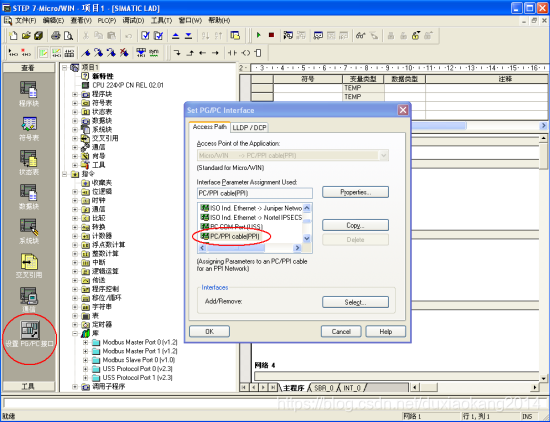Click the Compile toolbar icon
Image resolution: width=550 pixels, height=422 pixels.
(145, 35)
